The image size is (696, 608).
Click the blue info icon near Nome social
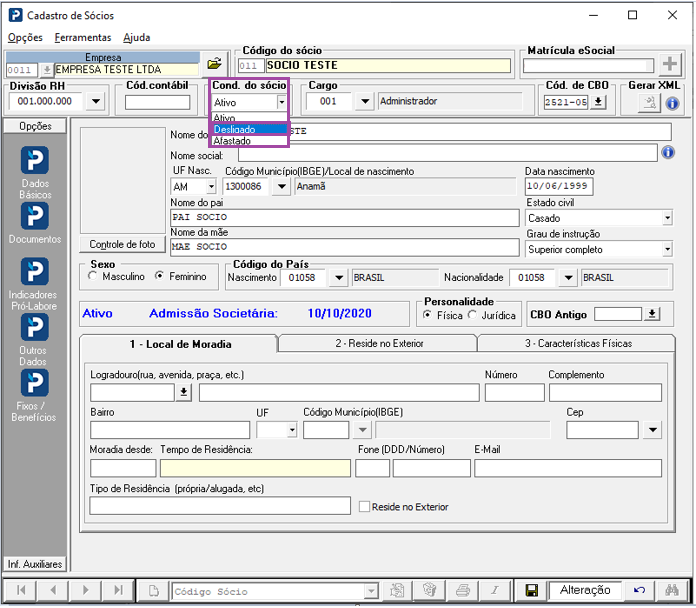pyautogui.click(x=668, y=153)
